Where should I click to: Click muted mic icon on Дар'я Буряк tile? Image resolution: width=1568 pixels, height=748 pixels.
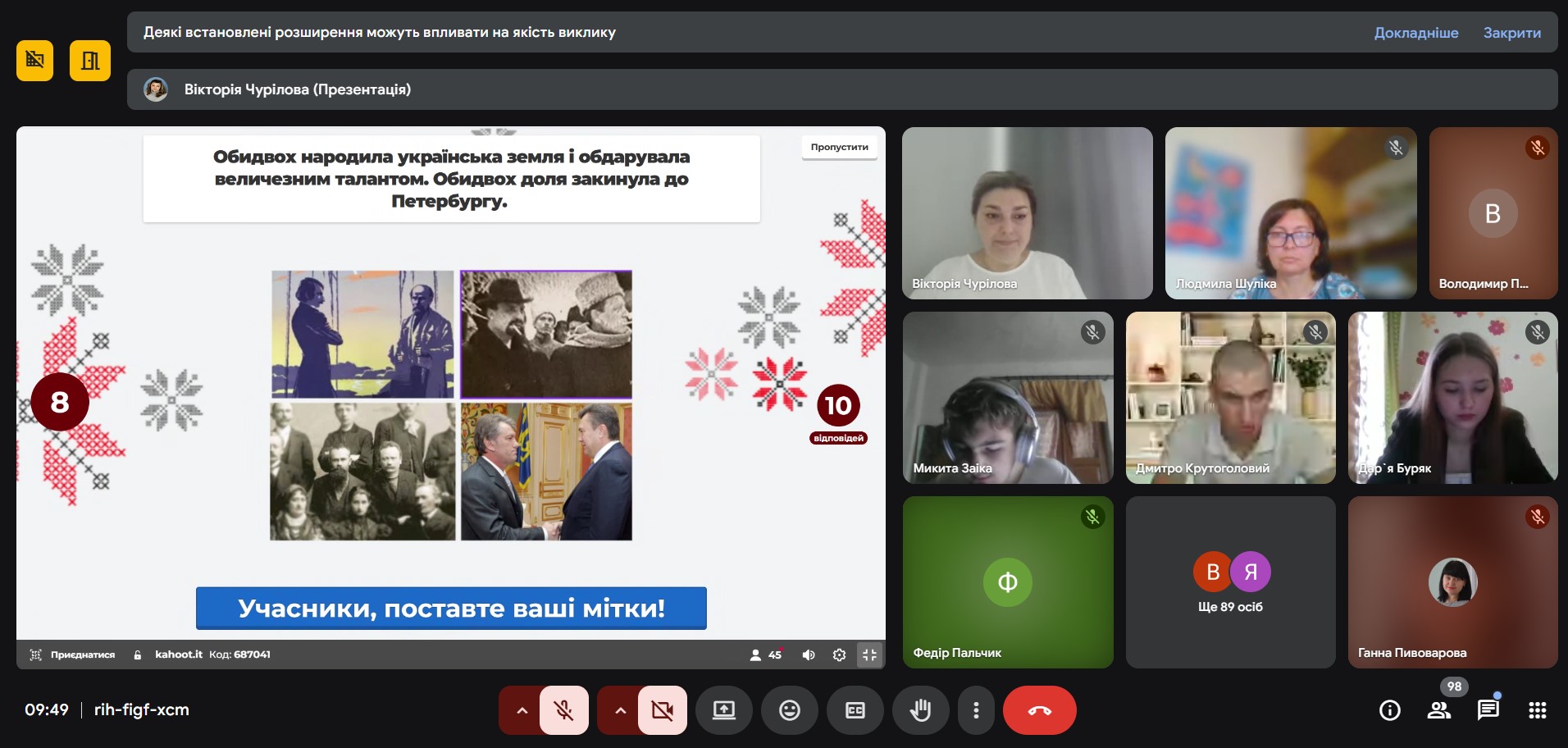(x=1537, y=332)
